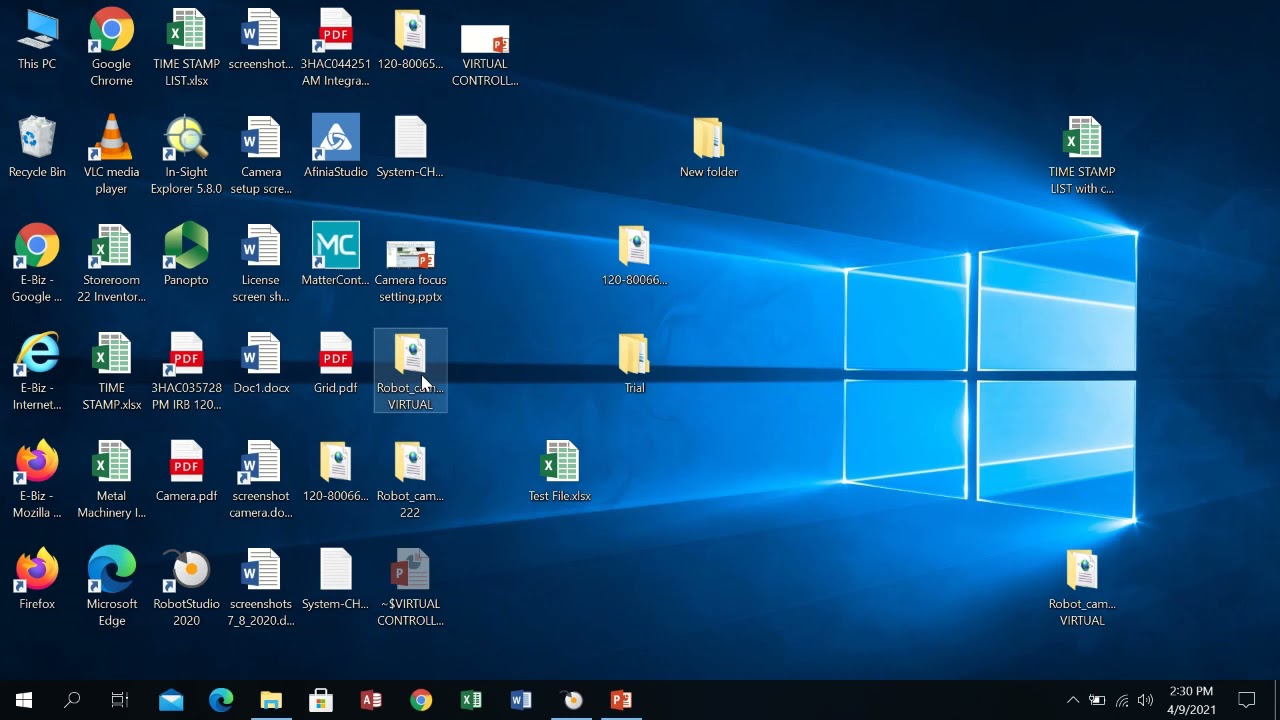This screenshot has width=1280, height=720.
Task: Select the MatterControl desktop shortcut
Action: (x=335, y=255)
